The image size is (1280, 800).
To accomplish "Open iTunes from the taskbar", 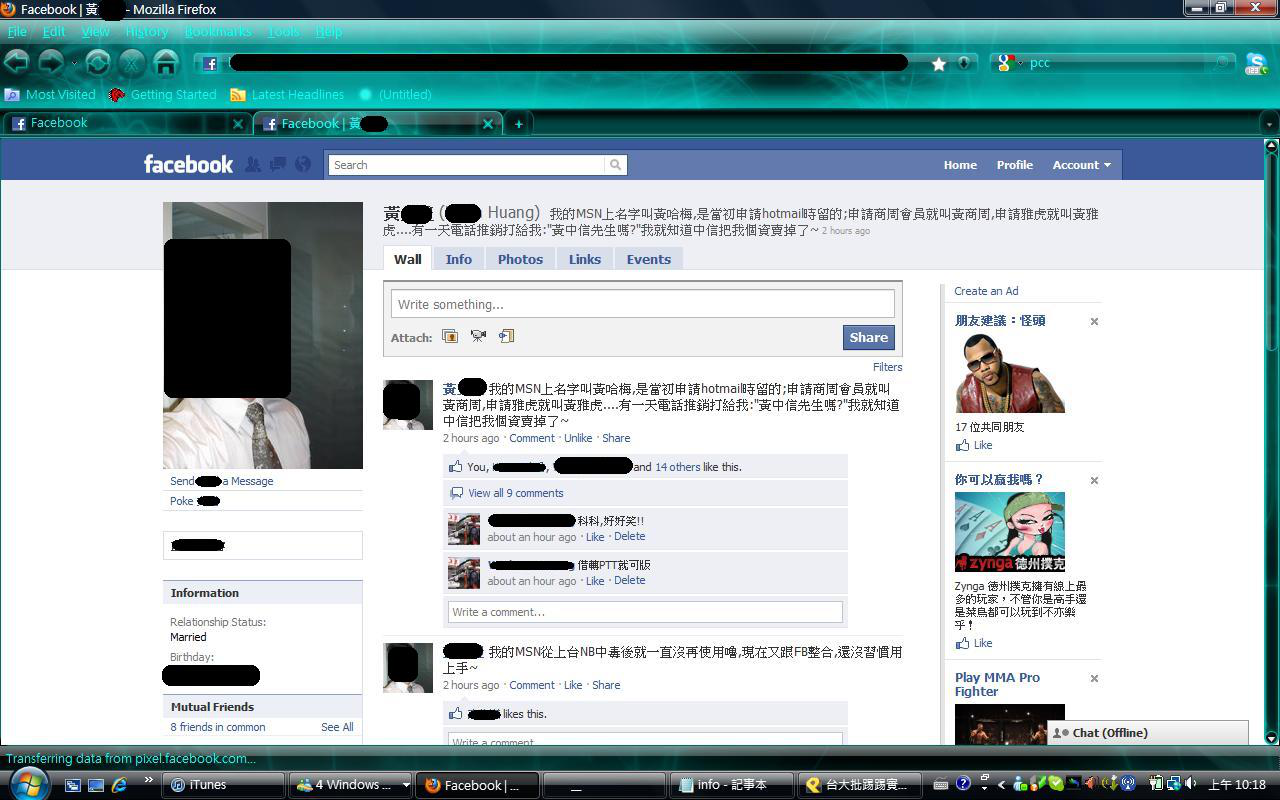I will [225, 785].
